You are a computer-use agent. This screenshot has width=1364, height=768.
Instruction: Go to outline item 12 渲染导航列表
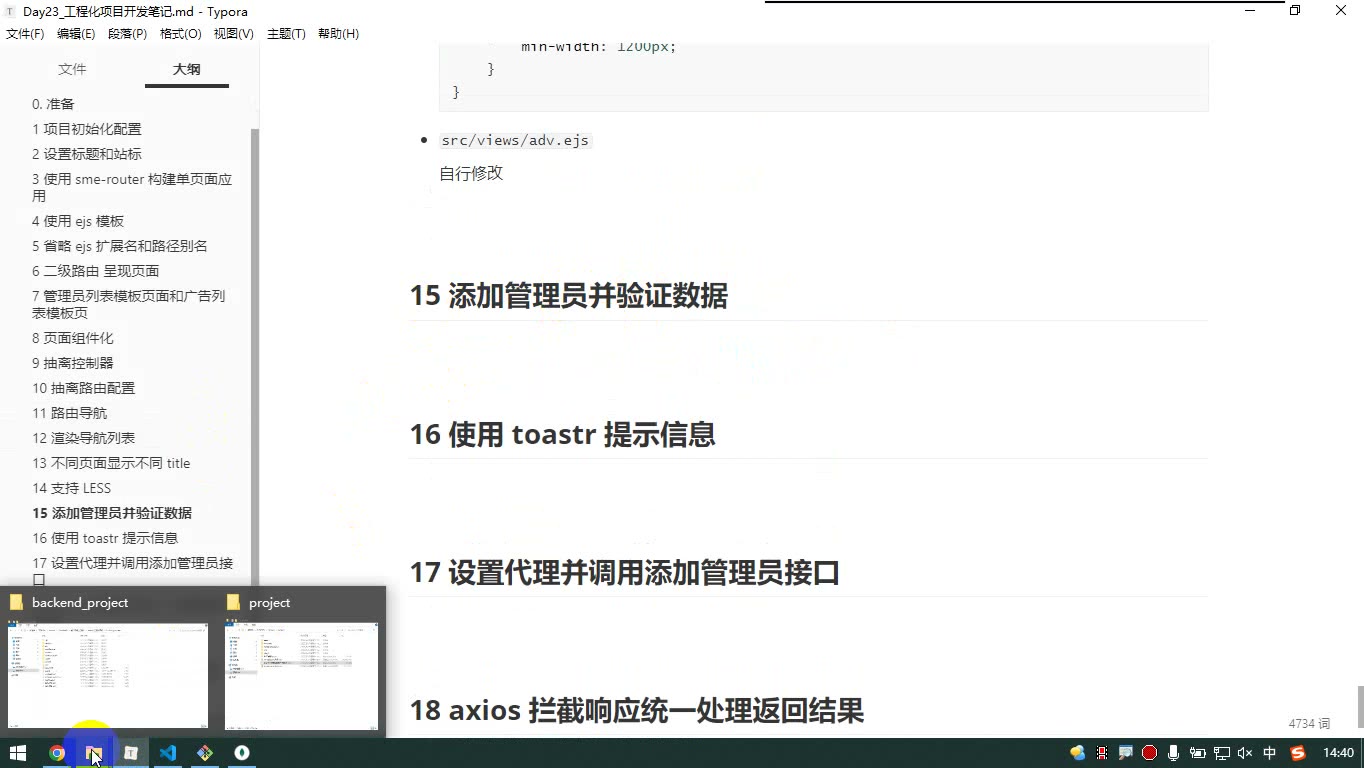[83, 438]
